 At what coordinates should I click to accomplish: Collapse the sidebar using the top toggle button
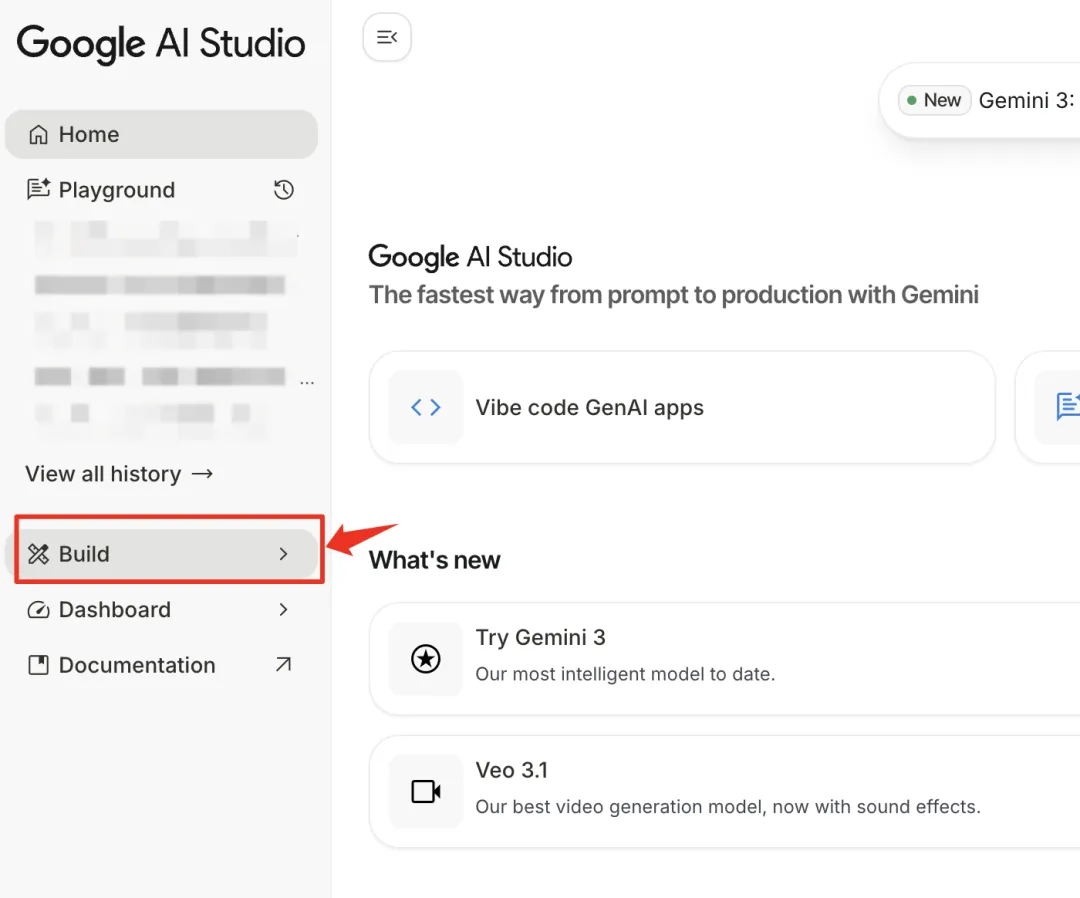point(387,38)
